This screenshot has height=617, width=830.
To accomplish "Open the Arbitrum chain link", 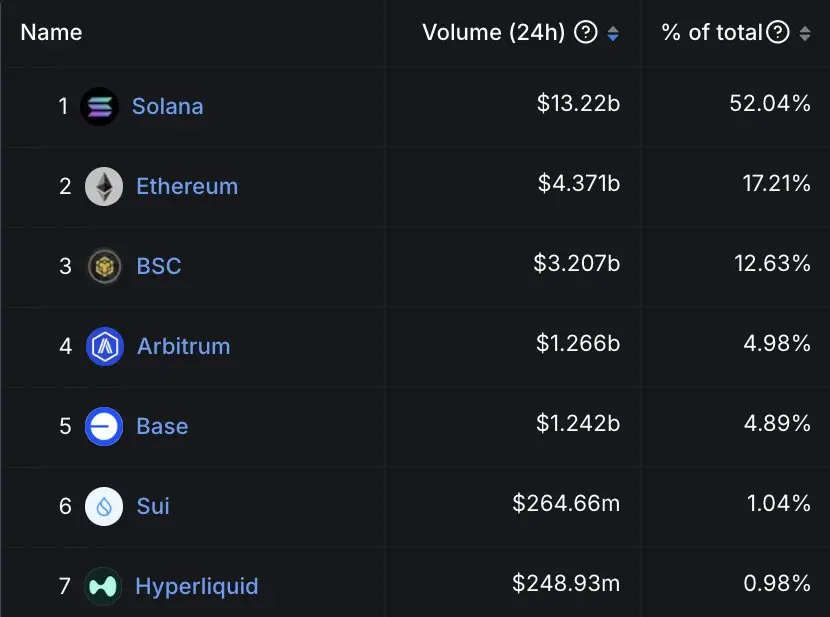I will [x=183, y=346].
